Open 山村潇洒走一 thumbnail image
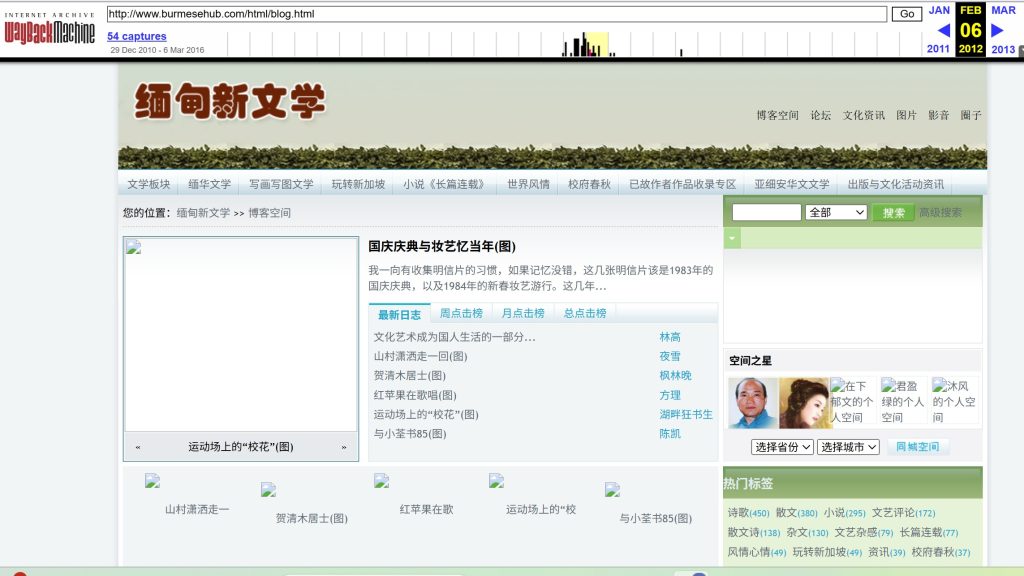The width and height of the screenshot is (1024, 576). (152, 481)
